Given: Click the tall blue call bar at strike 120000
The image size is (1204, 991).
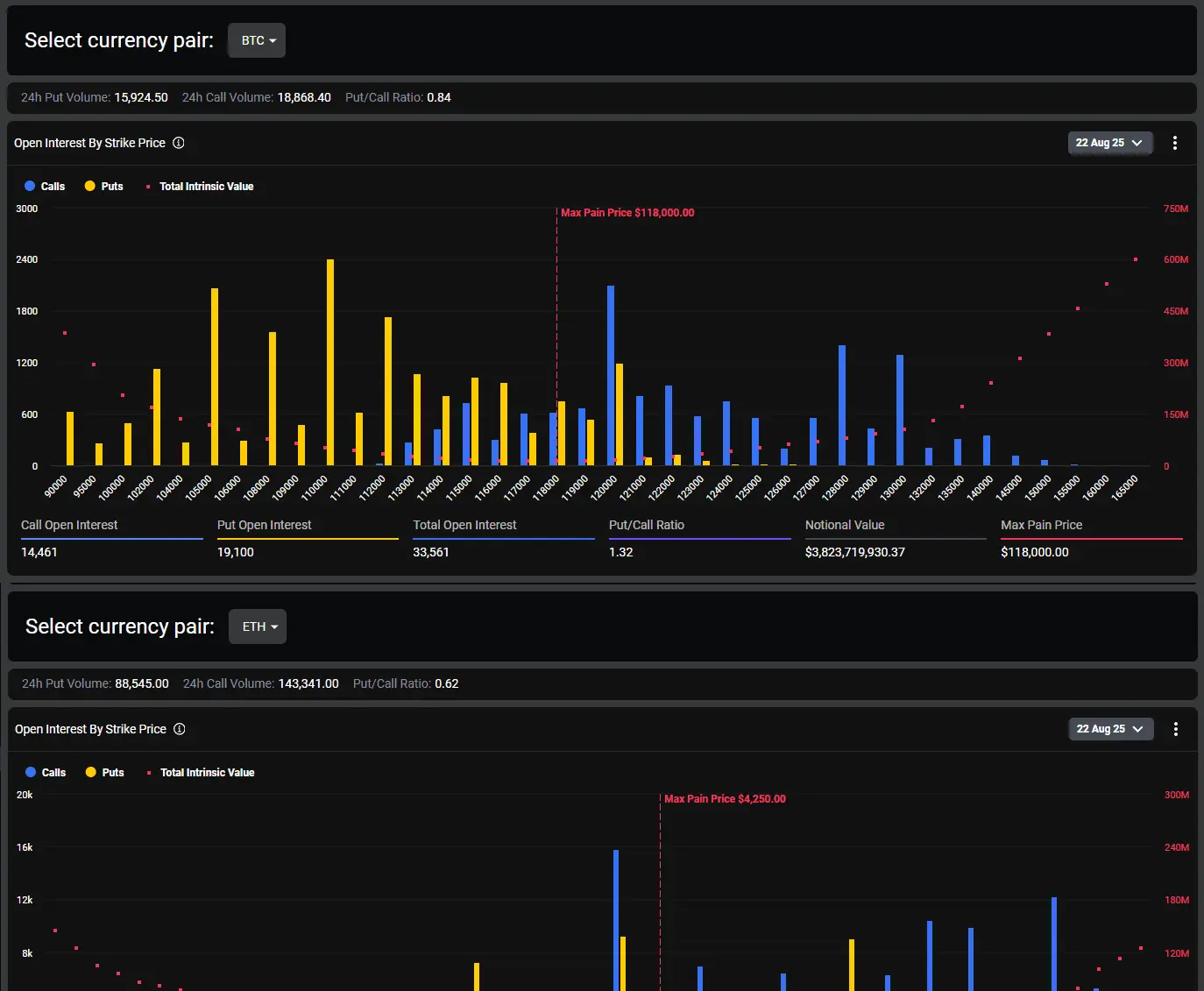Looking at the screenshot, I should click(x=611, y=375).
